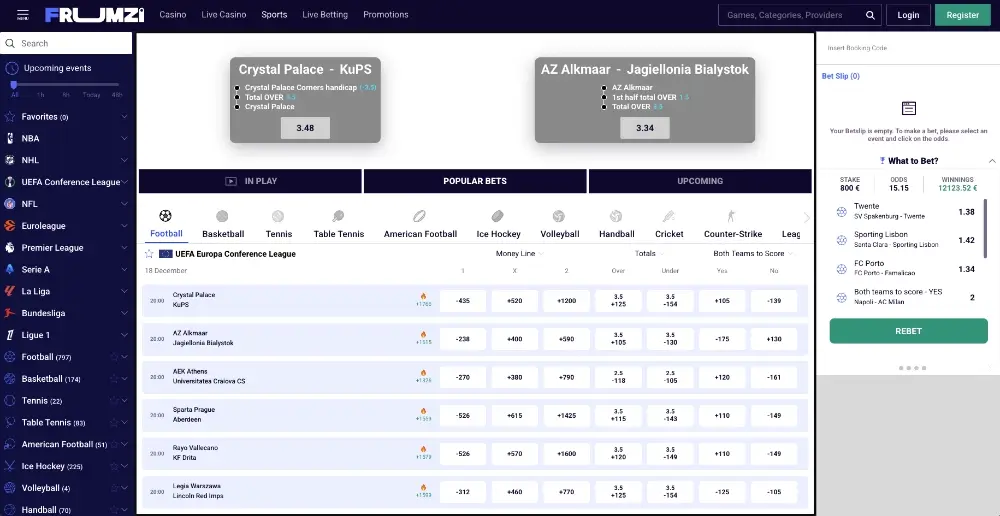
Task: Select the Ice Hockey sport icon
Action: coord(498,216)
